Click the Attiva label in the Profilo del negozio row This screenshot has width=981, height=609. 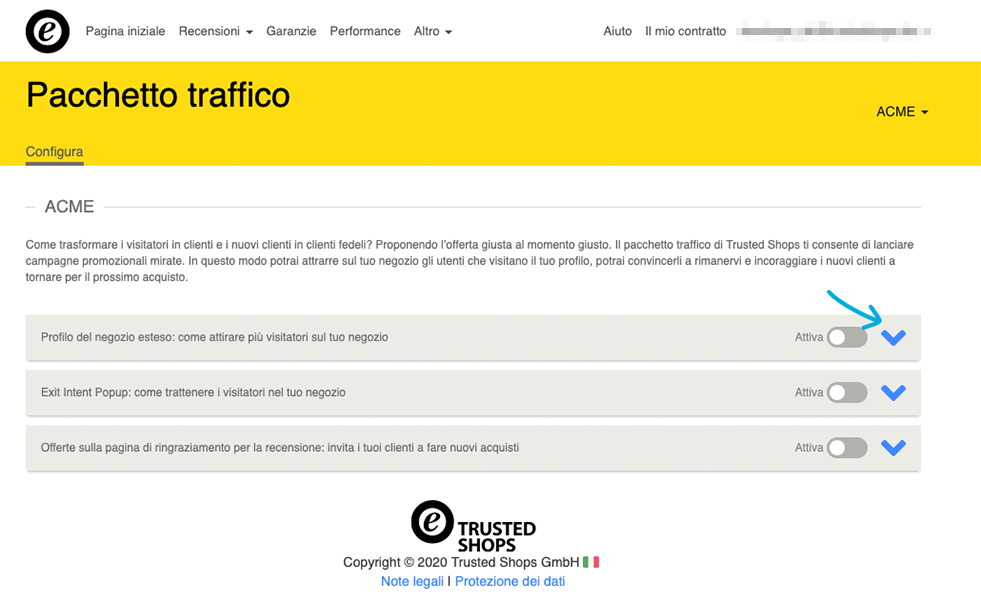[809, 337]
